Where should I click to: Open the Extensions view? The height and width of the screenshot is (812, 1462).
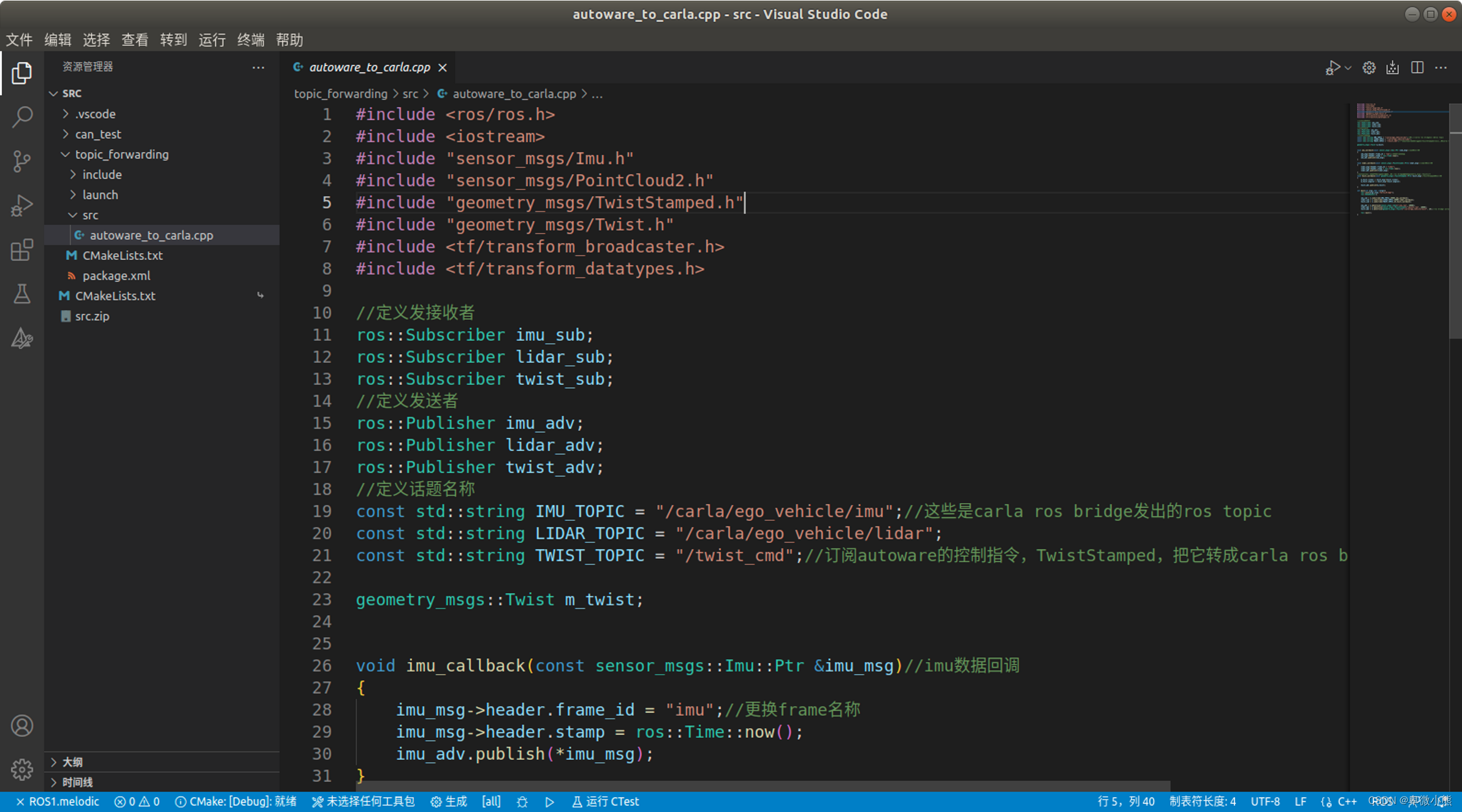tap(22, 249)
